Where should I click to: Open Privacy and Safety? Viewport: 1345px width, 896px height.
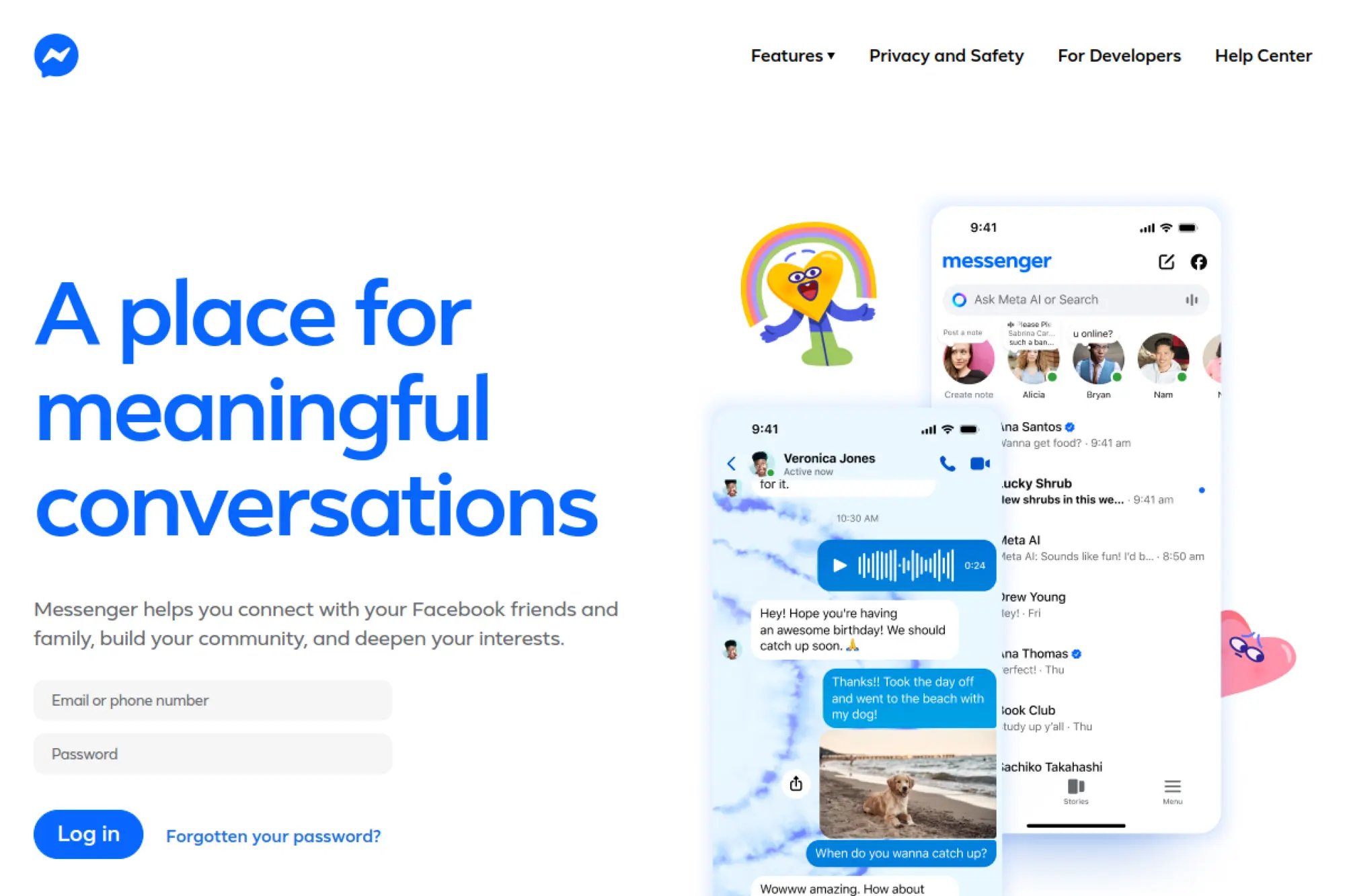coord(946,56)
